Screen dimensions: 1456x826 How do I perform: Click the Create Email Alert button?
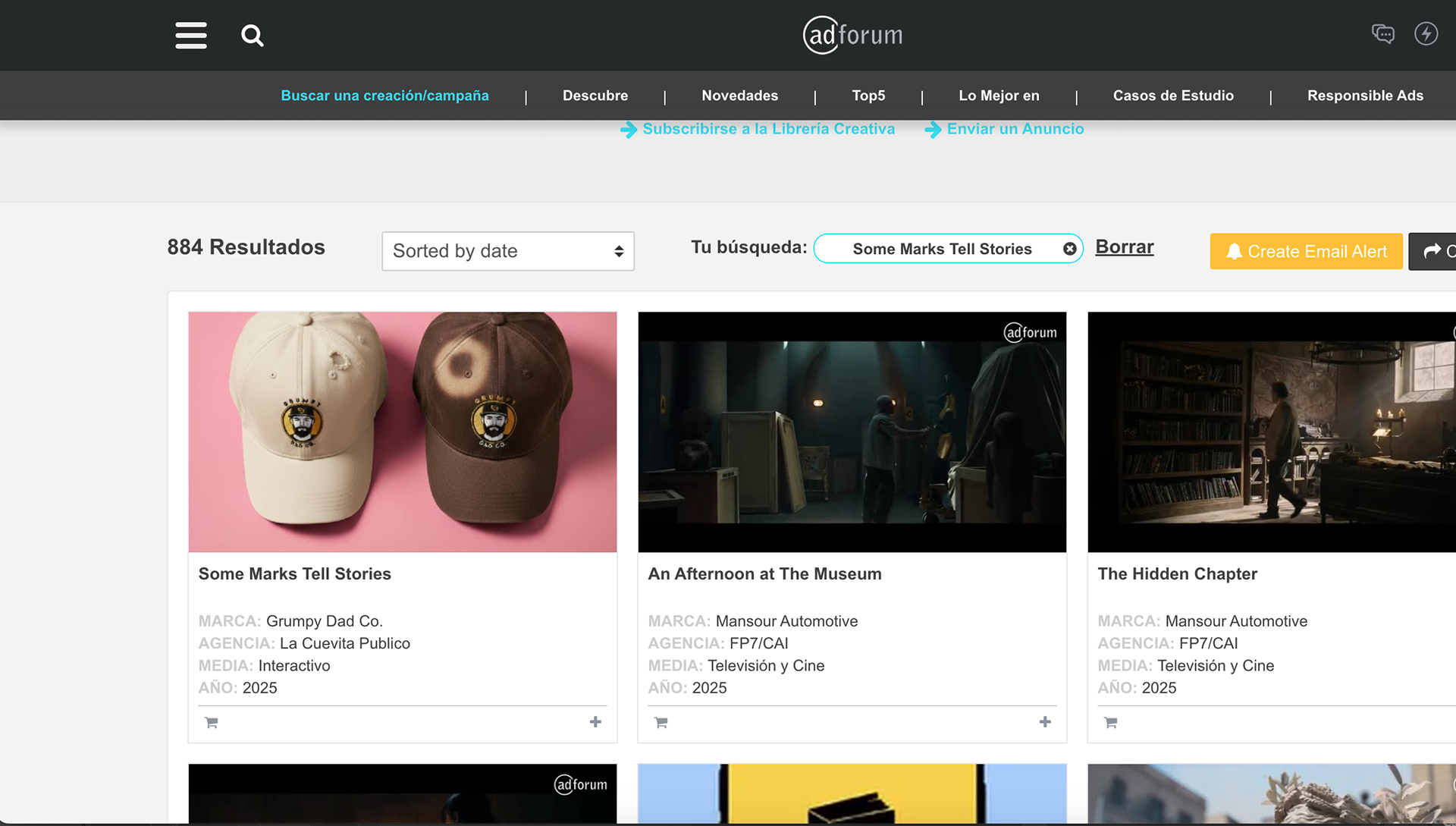(1306, 251)
